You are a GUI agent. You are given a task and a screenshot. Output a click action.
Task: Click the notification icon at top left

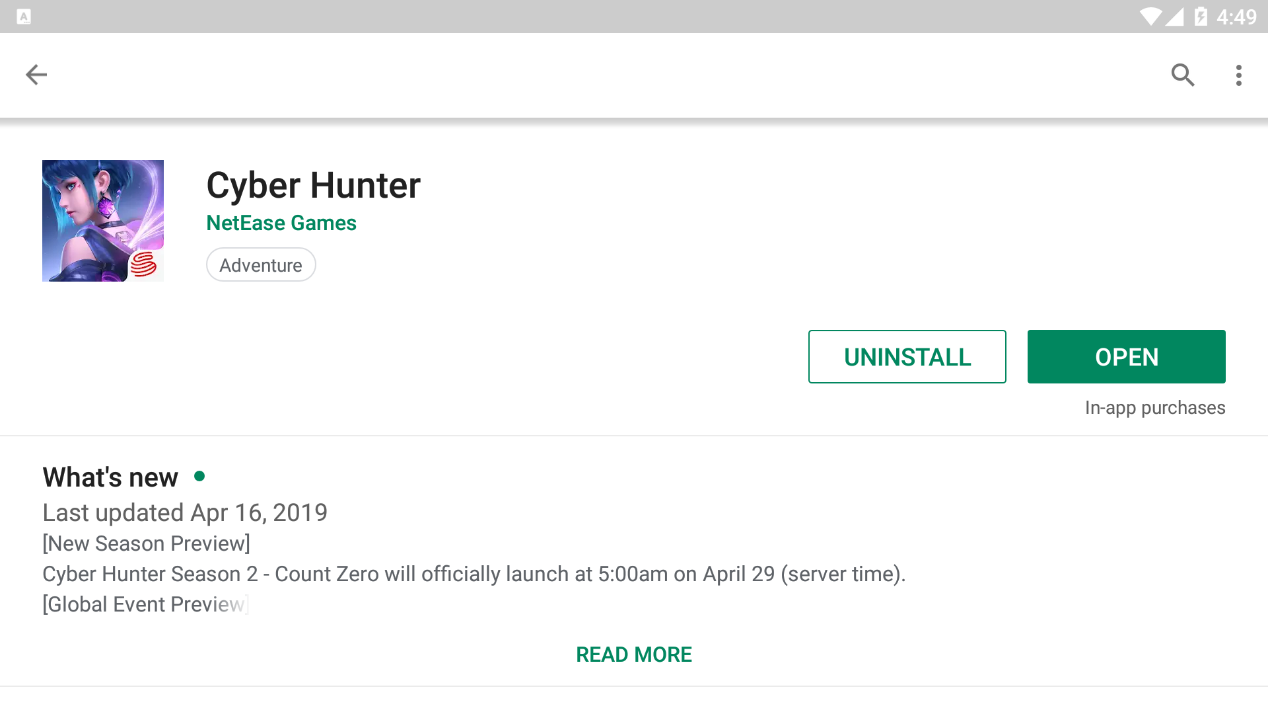click(25, 16)
